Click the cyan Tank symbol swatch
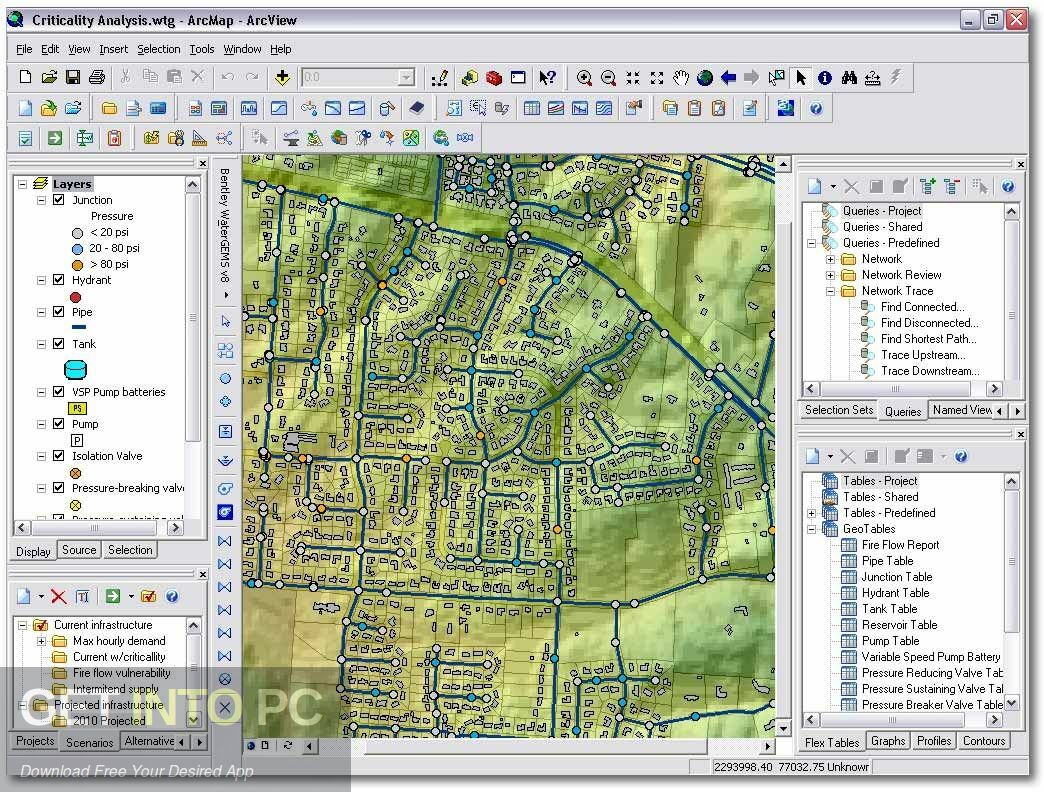1044x792 pixels. 75,369
